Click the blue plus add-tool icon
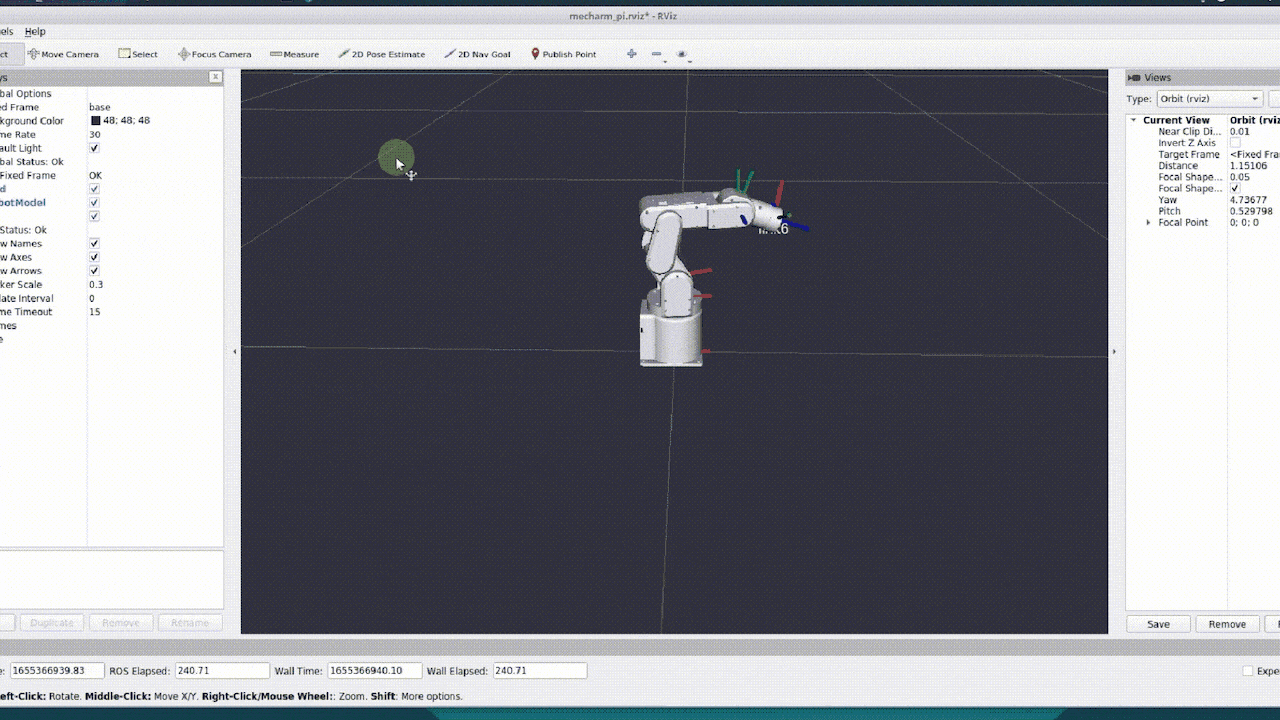The width and height of the screenshot is (1280, 720). click(631, 54)
